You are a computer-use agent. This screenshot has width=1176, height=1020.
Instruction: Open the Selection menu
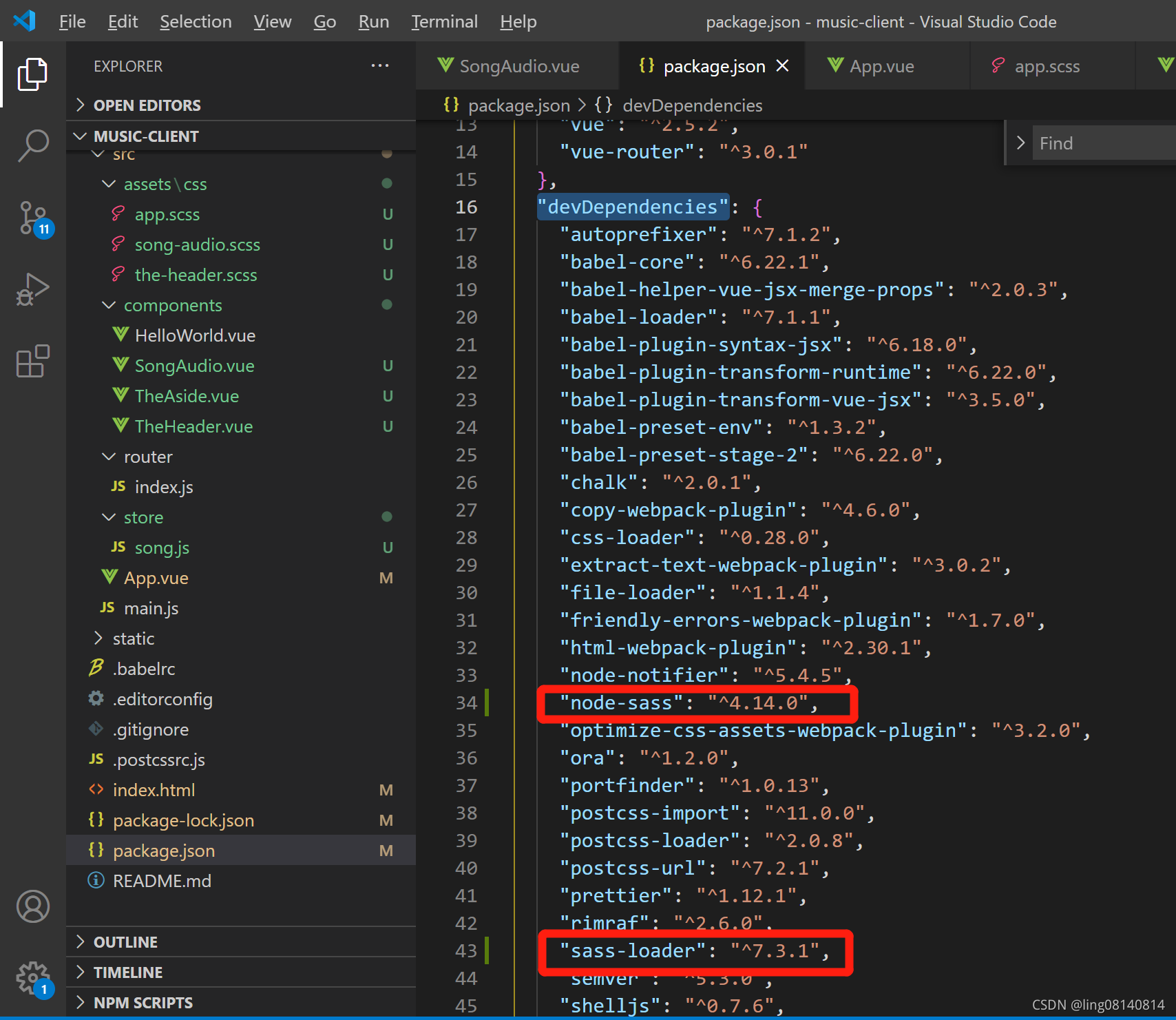[x=196, y=21]
